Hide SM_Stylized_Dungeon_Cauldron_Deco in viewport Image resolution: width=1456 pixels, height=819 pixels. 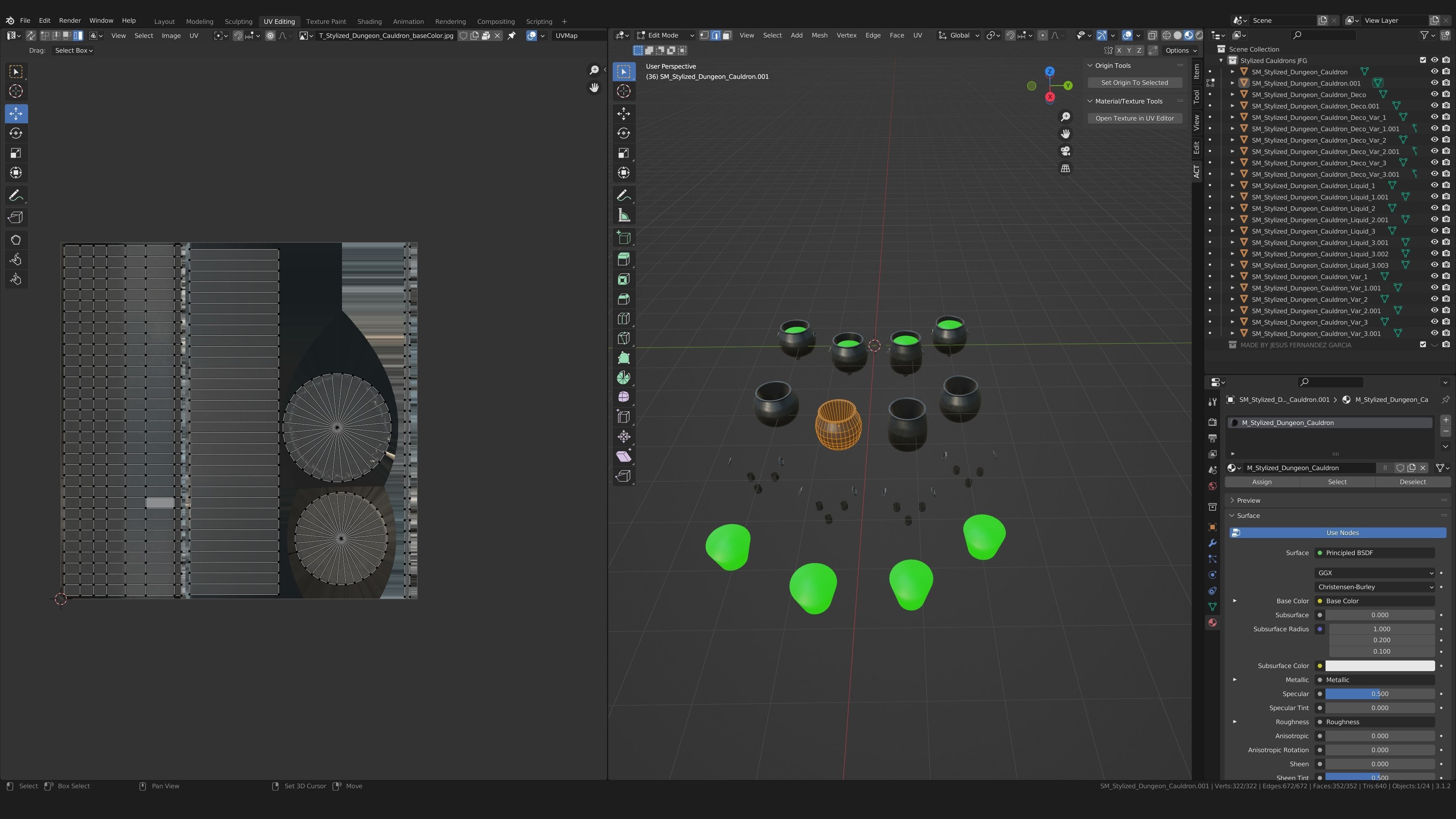pos(1434,94)
